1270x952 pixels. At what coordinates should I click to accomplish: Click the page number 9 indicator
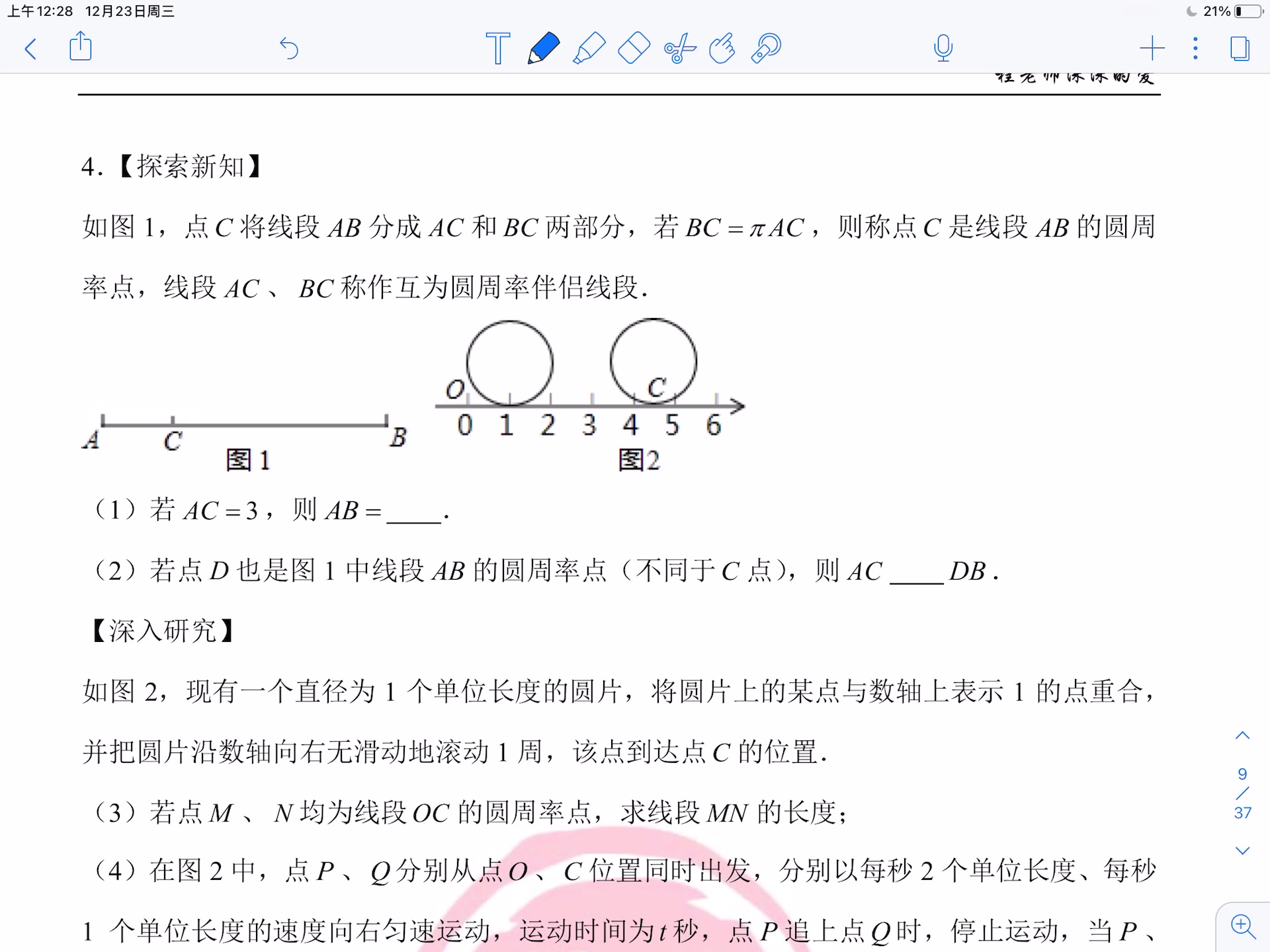click(x=1242, y=773)
